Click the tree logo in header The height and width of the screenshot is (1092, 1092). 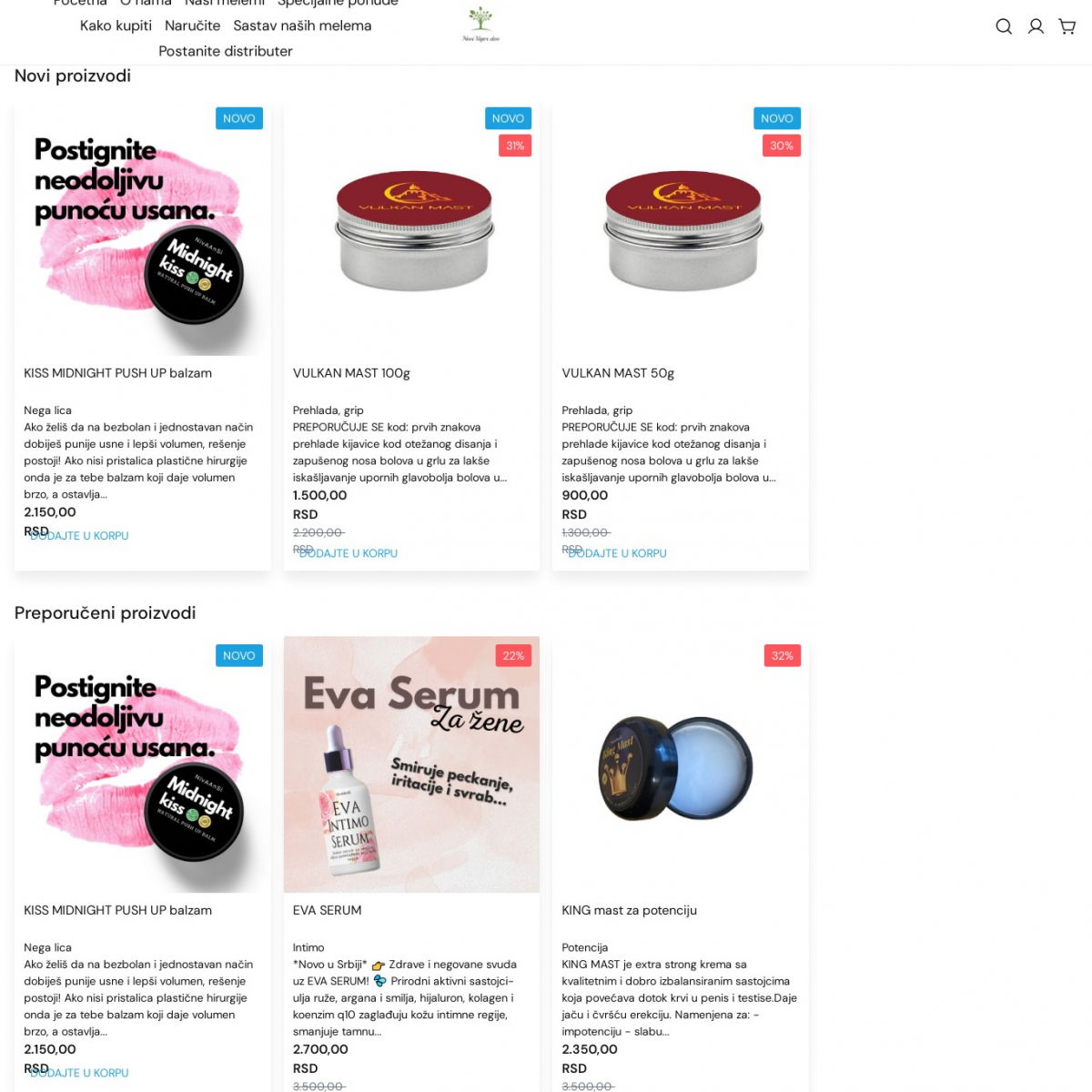(480, 25)
